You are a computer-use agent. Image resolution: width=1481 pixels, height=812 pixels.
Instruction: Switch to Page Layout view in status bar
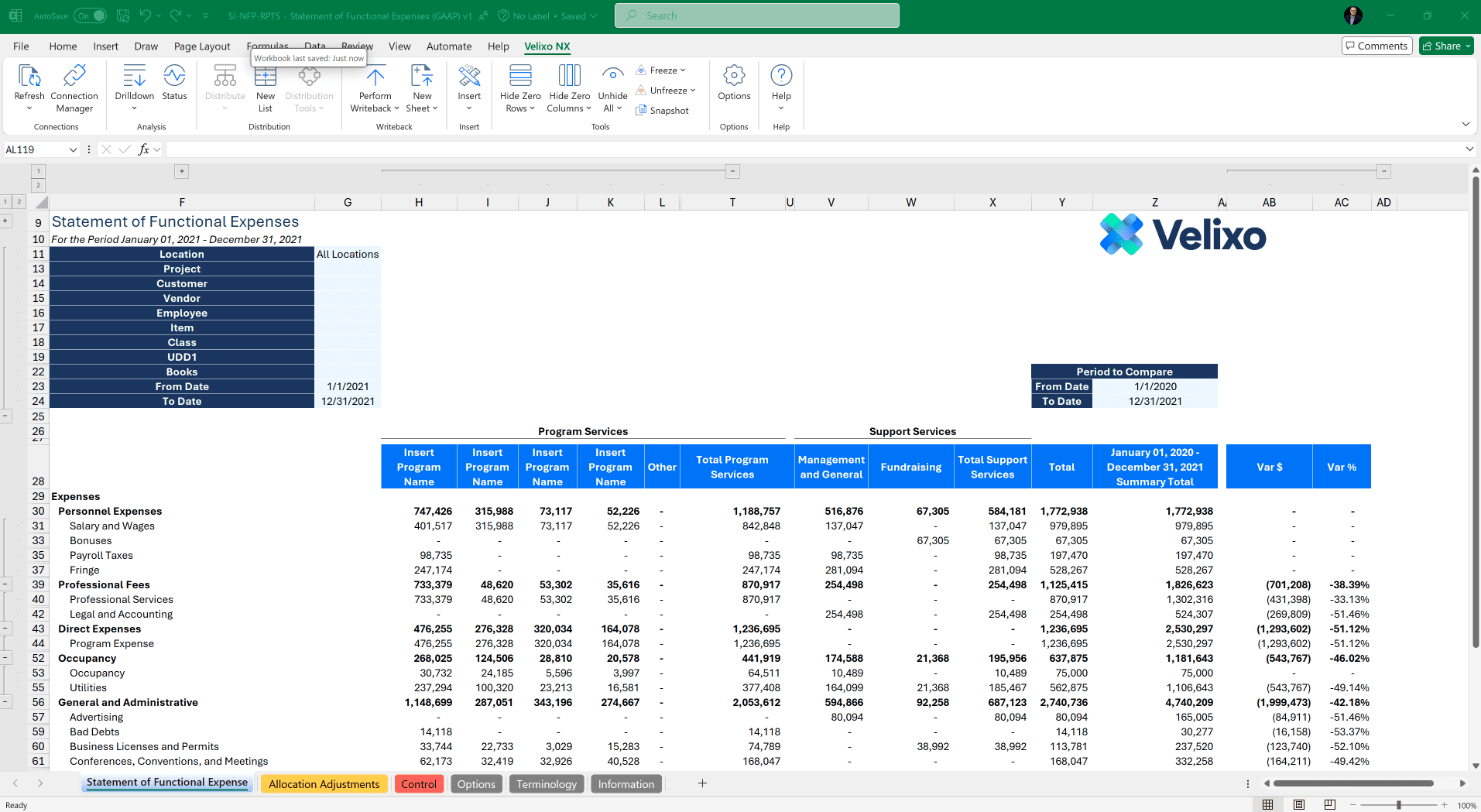tap(1299, 805)
